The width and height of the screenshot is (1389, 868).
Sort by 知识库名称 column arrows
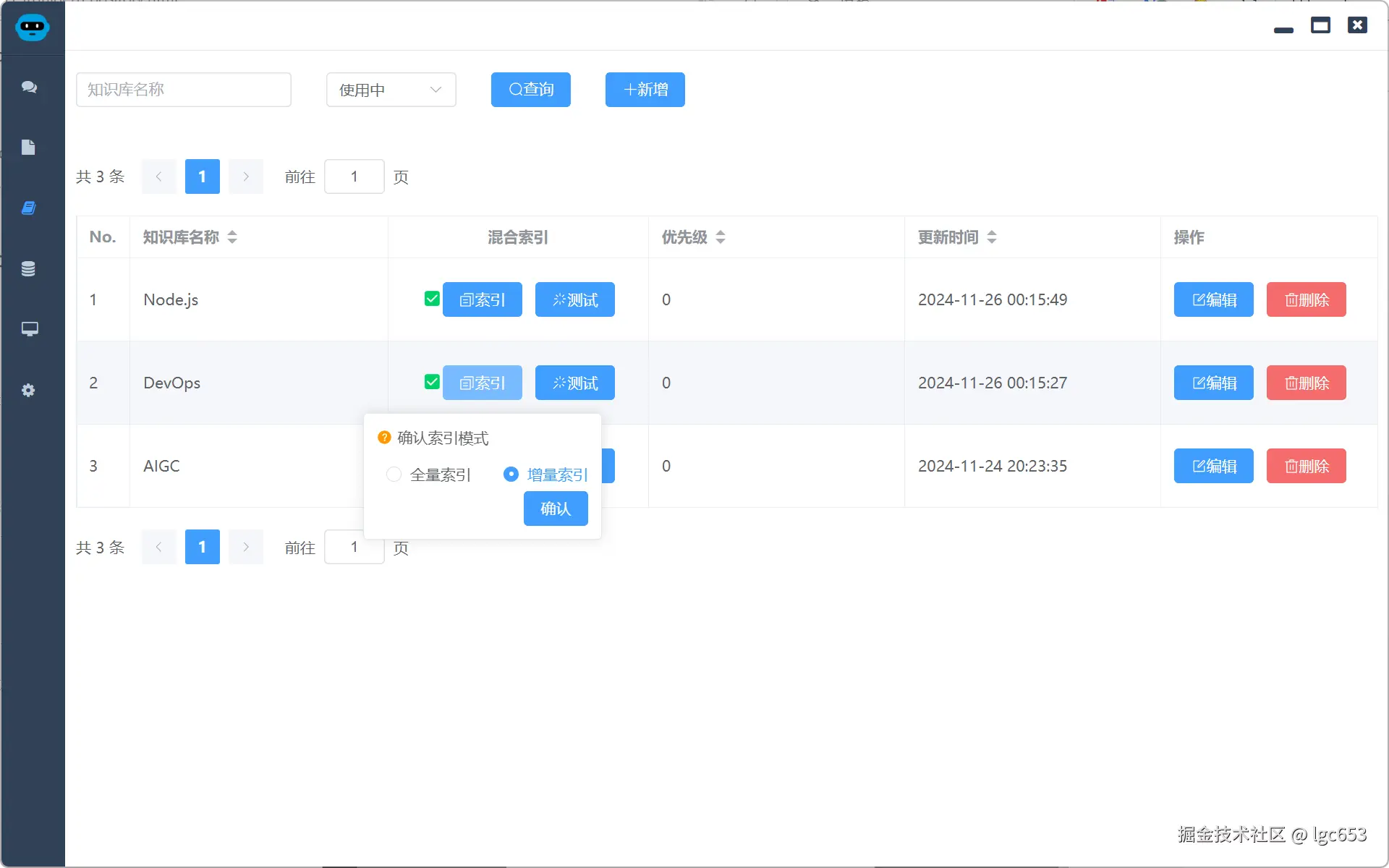(x=232, y=237)
